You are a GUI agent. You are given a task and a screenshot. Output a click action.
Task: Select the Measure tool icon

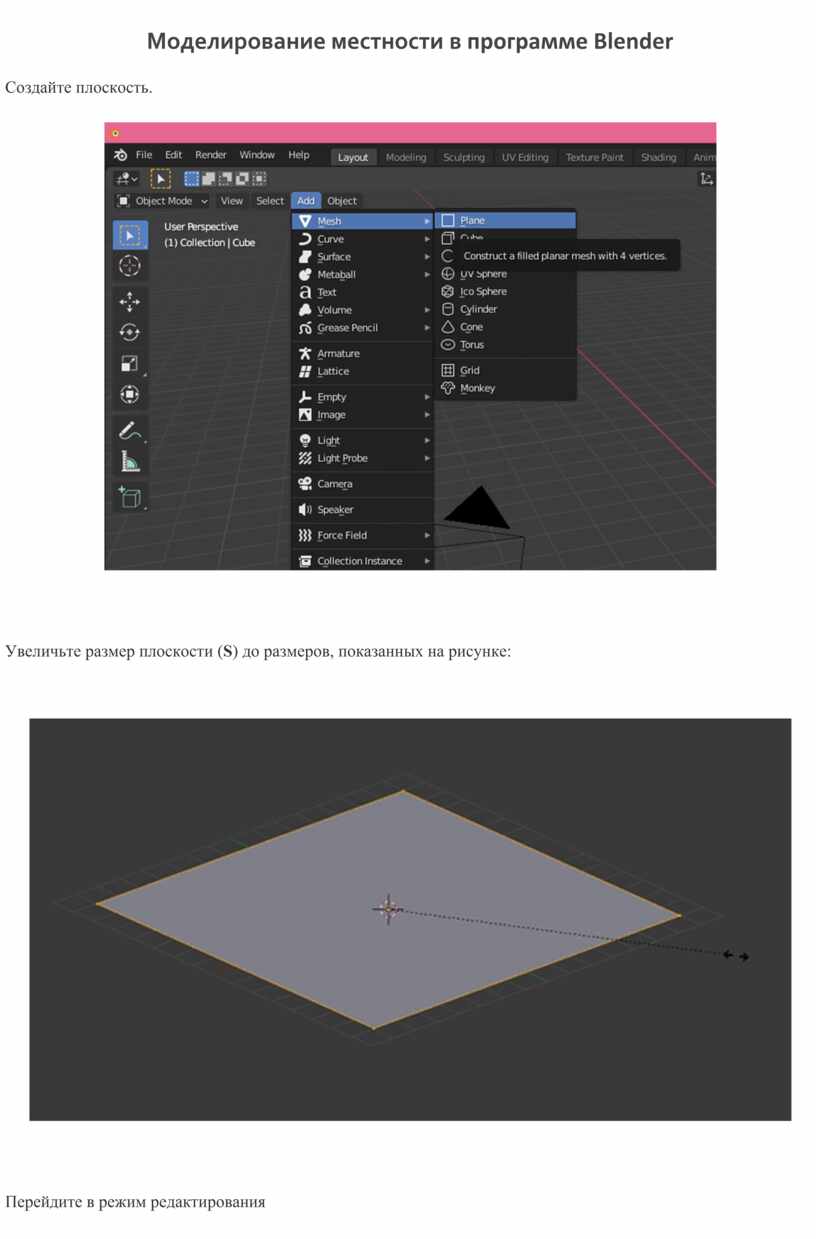(130, 462)
